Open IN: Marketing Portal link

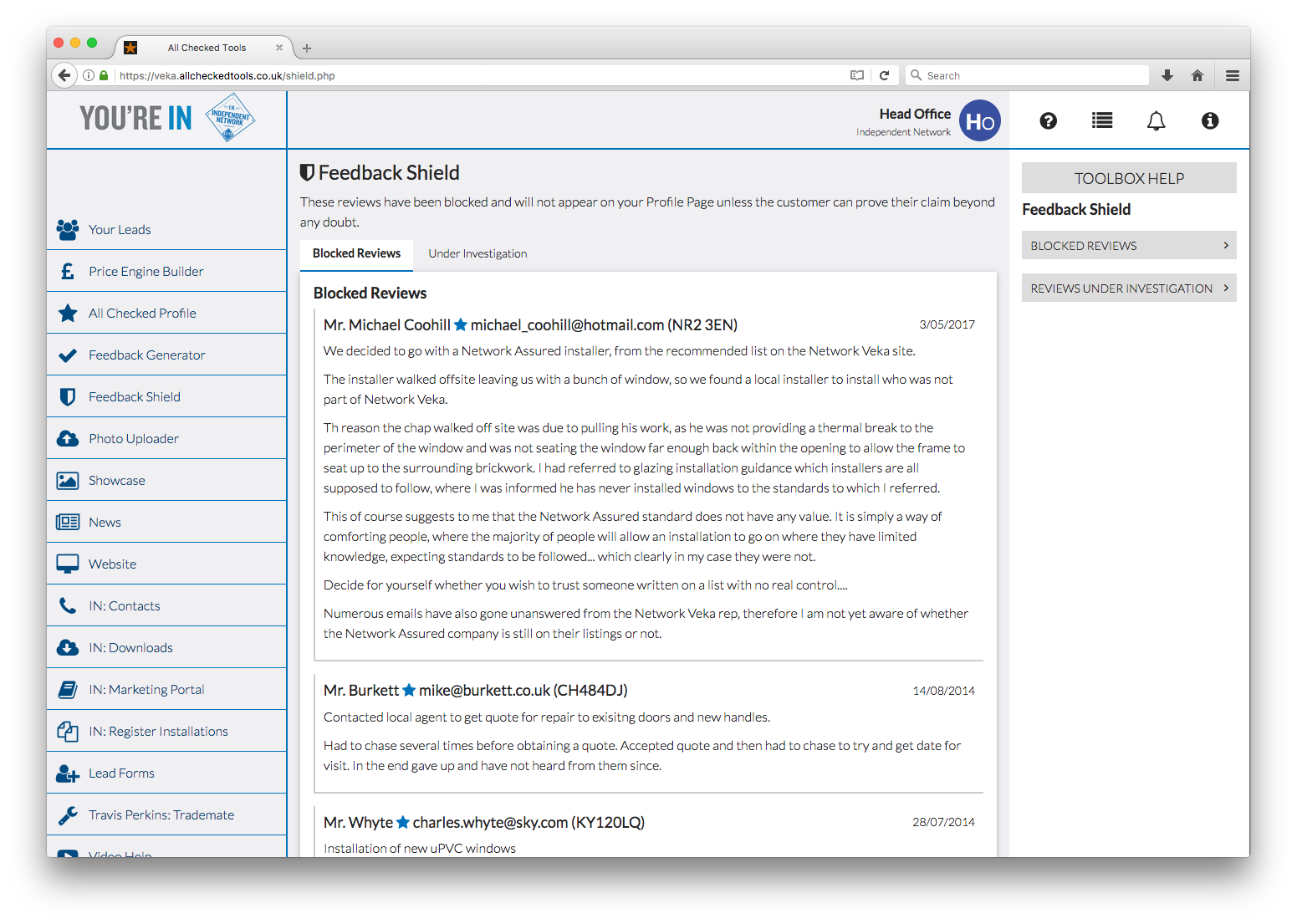point(146,690)
